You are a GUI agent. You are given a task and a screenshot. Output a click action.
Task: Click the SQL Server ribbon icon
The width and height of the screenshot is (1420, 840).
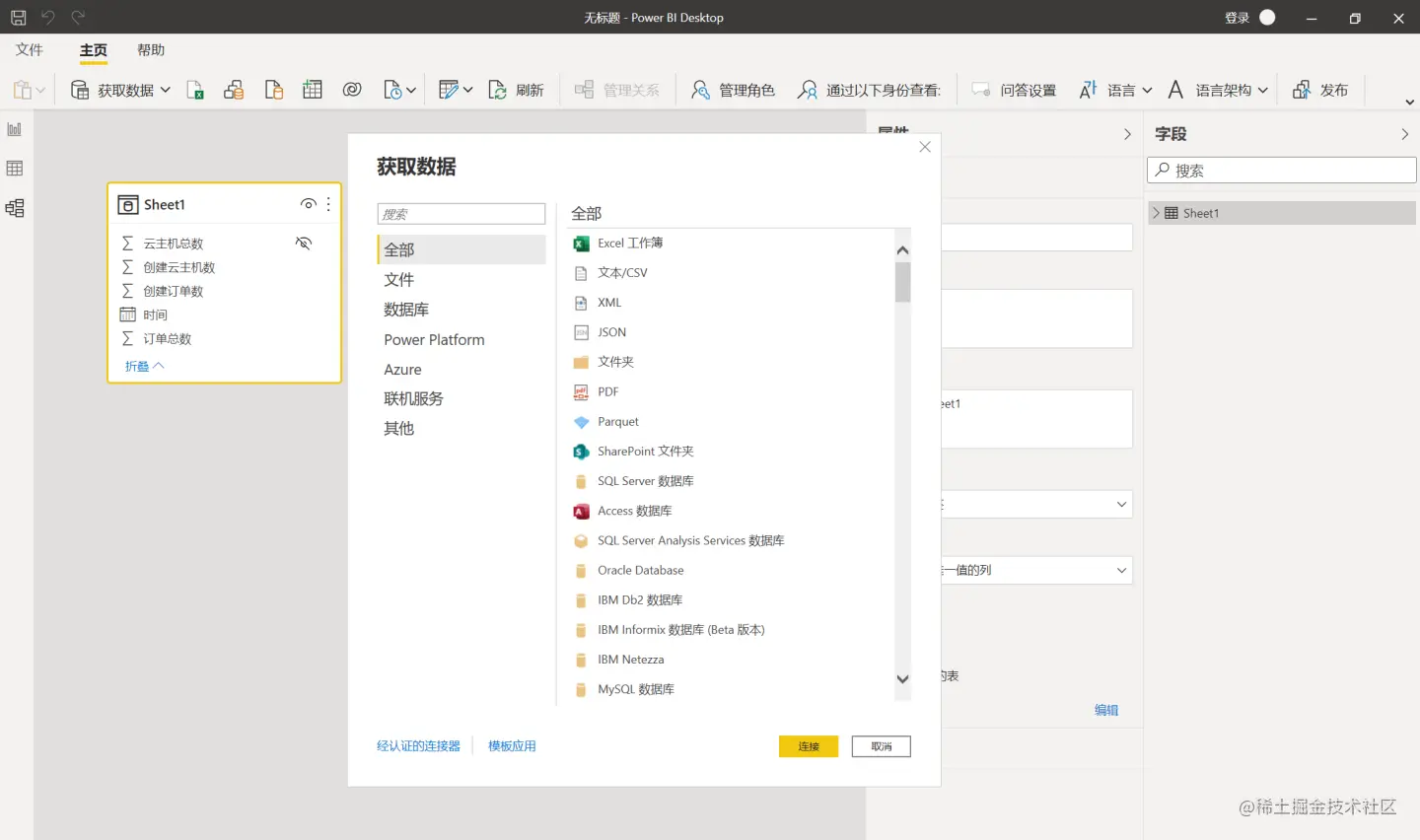[274, 90]
